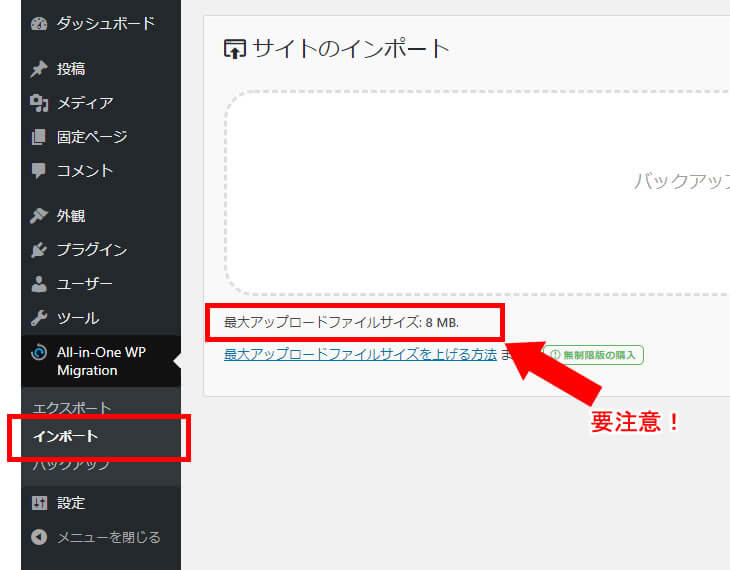The width and height of the screenshot is (730, 570).
Task: Open the エクスポート submenu item
Action: (x=72, y=408)
